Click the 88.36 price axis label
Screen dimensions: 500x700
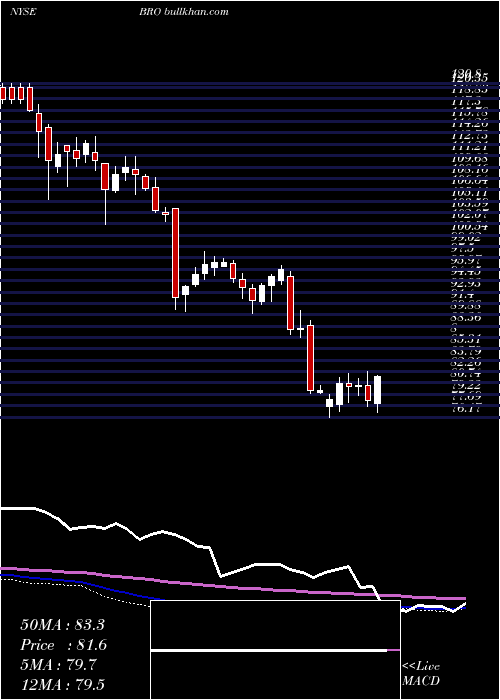468,317
